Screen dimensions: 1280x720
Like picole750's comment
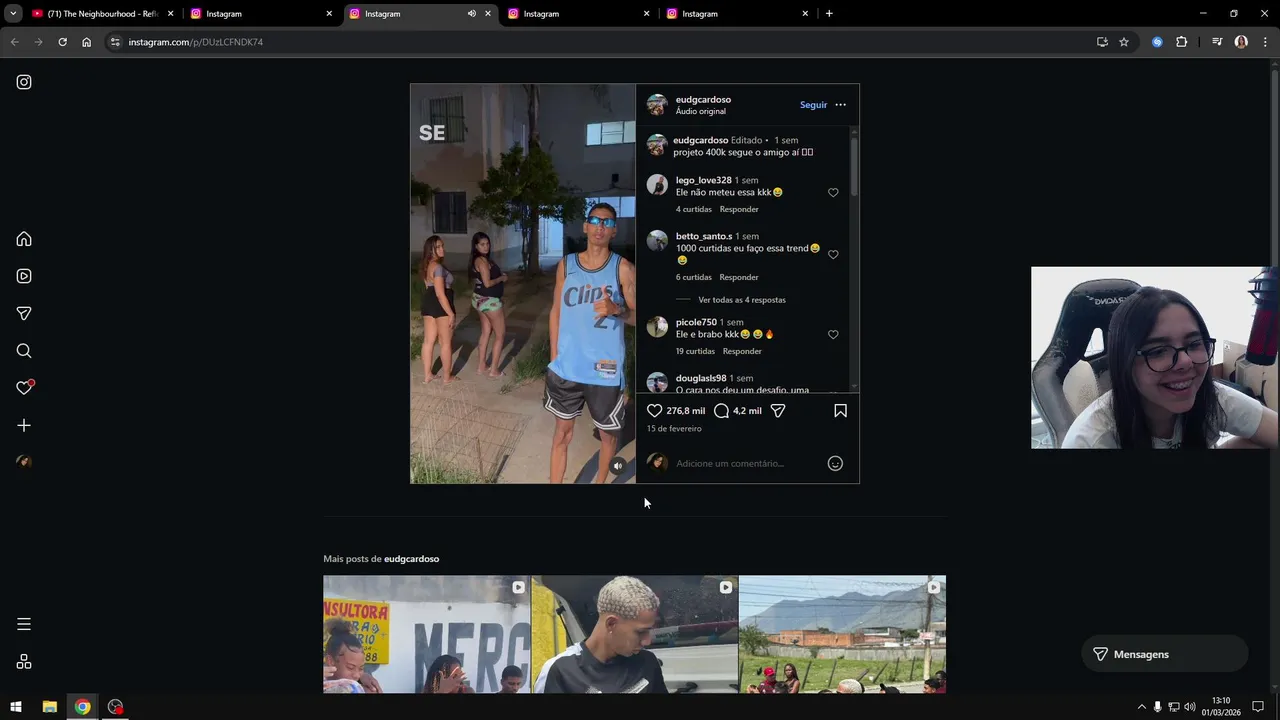click(833, 335)
